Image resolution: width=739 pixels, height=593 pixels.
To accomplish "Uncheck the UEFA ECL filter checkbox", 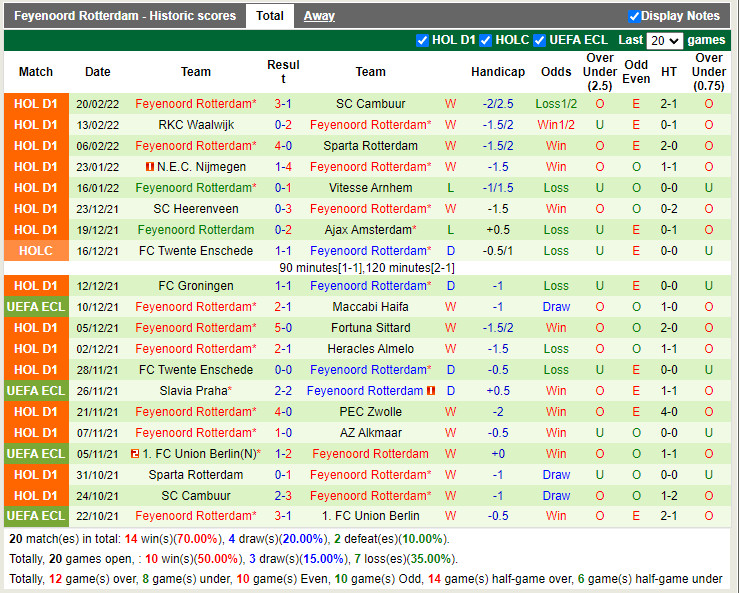I will coord(540,41).
